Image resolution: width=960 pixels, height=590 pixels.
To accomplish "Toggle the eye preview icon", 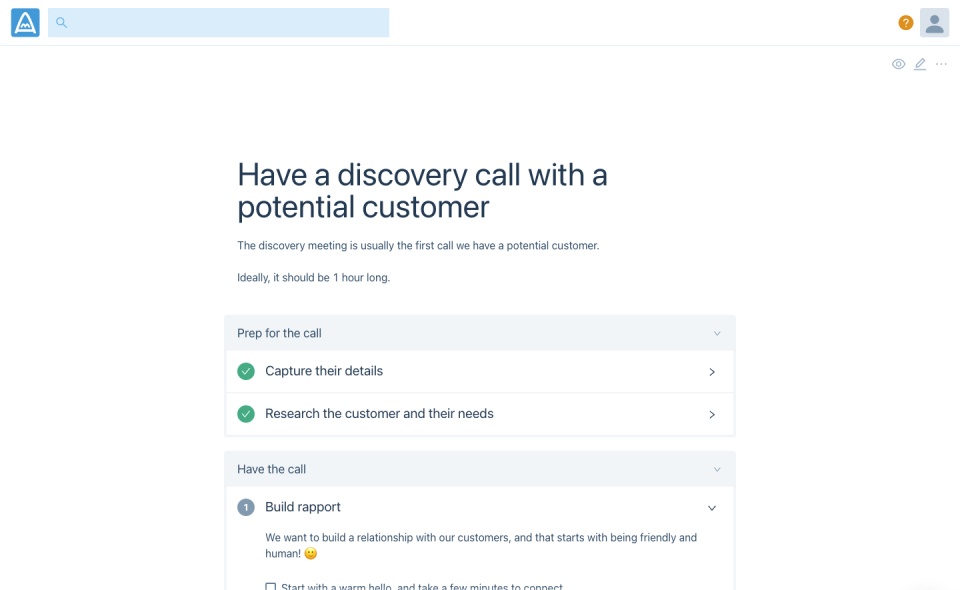I will (898, 64).
